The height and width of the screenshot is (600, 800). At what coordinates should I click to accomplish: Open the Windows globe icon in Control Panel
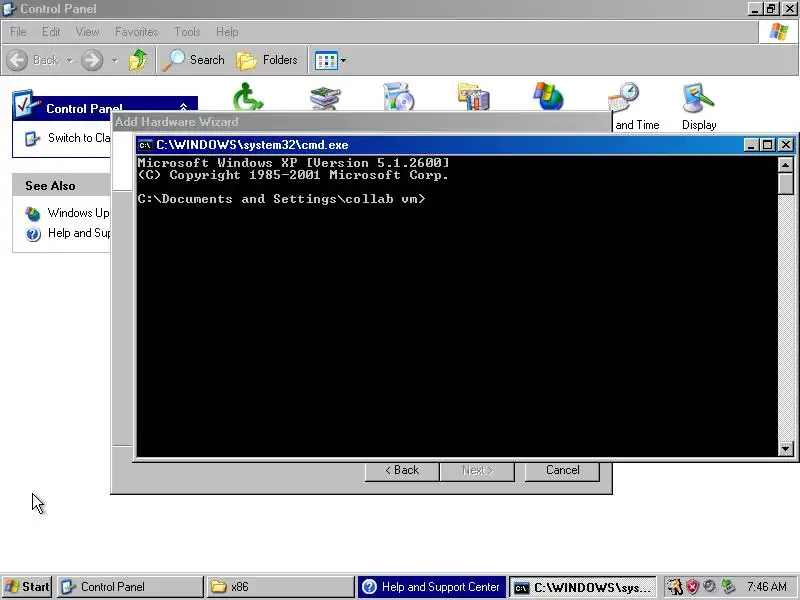click(x=548, y=96)
